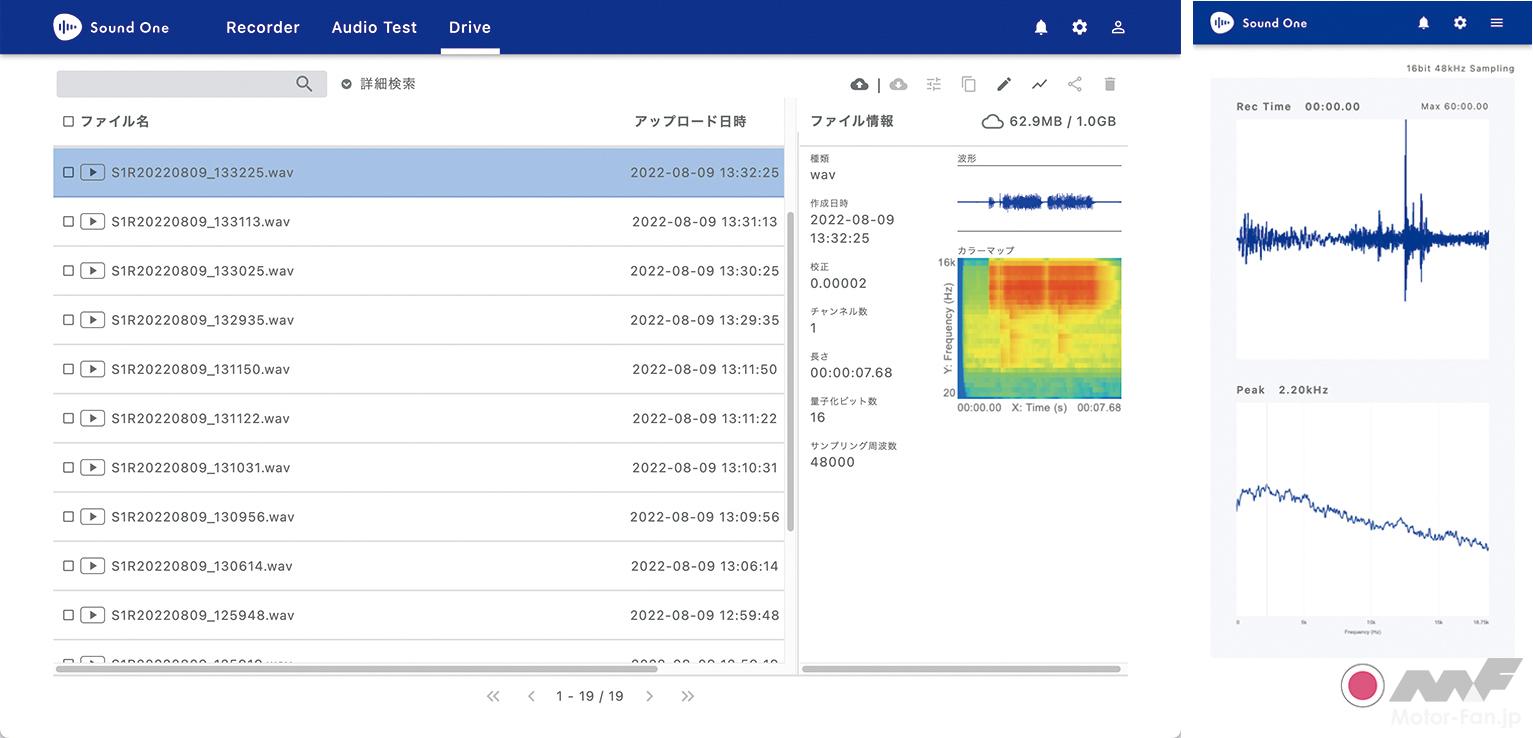Screen dimensions: 1533x738
Task: Click the share icon in toolbar
Action: pos(1075,85)
